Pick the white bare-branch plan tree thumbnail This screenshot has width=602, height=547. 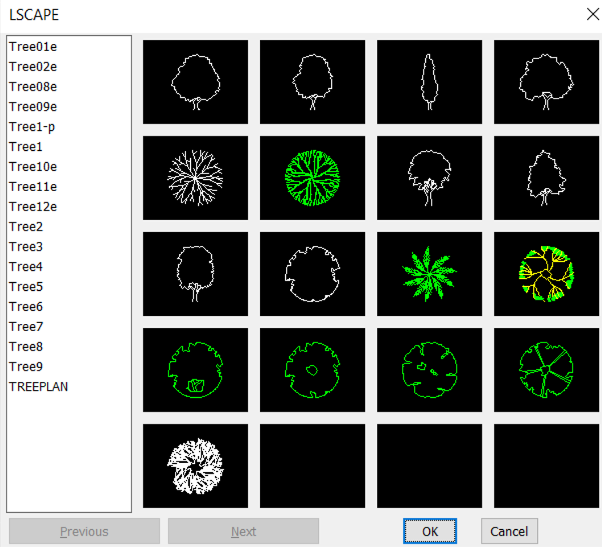click(x=195, y=178)
